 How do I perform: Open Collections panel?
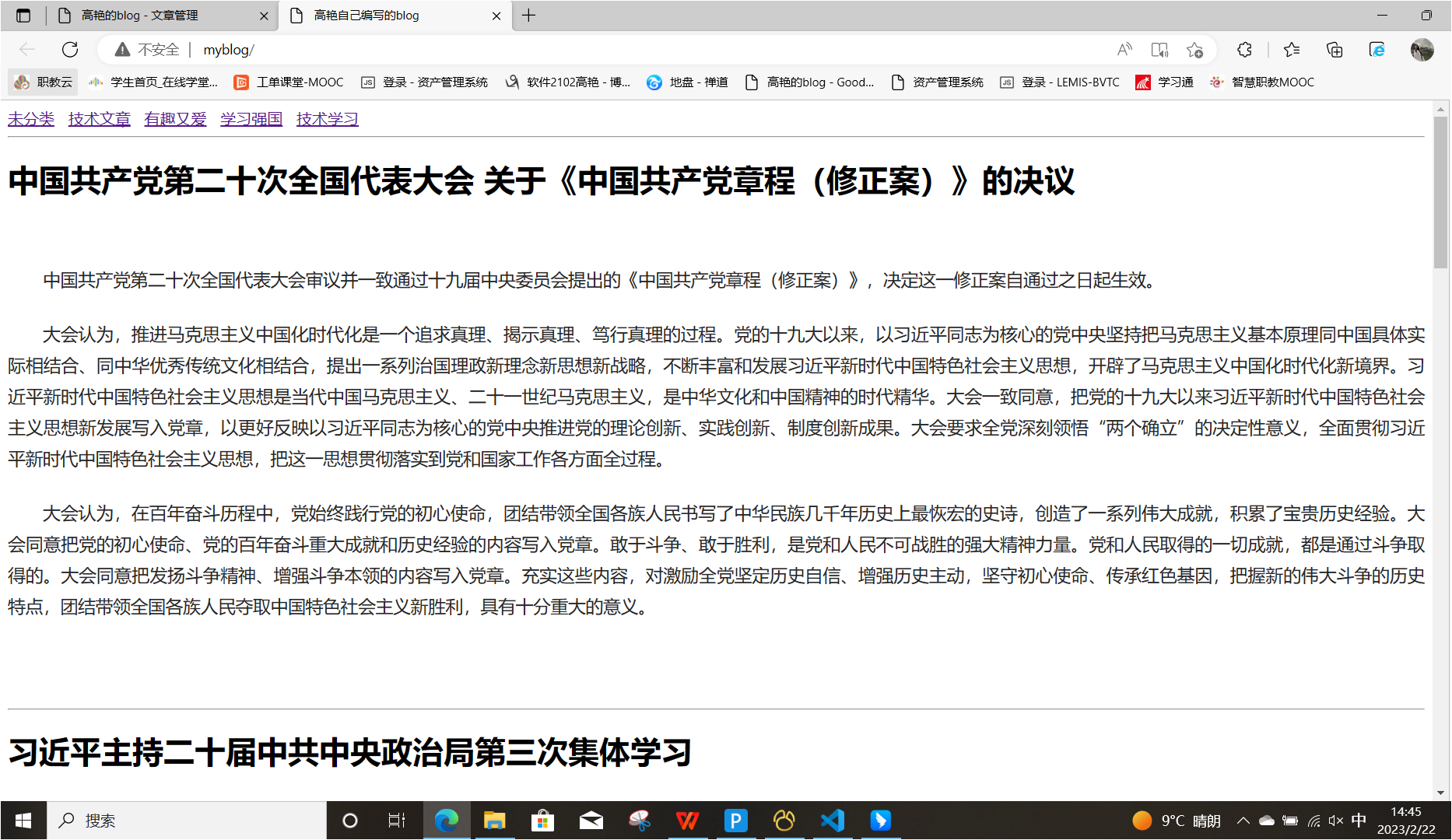click(x=1335, y=50)
